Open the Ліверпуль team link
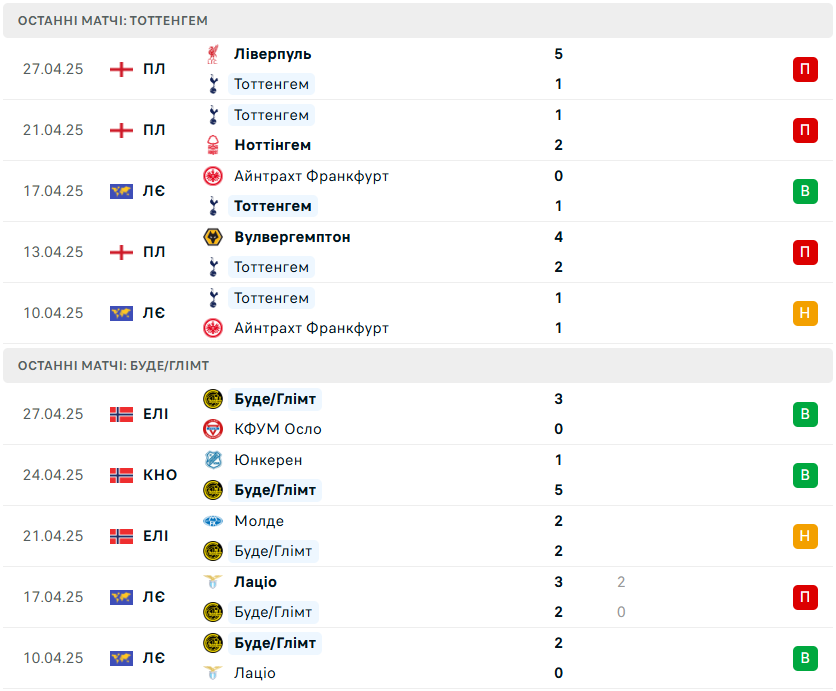 [x=272, y=54]
